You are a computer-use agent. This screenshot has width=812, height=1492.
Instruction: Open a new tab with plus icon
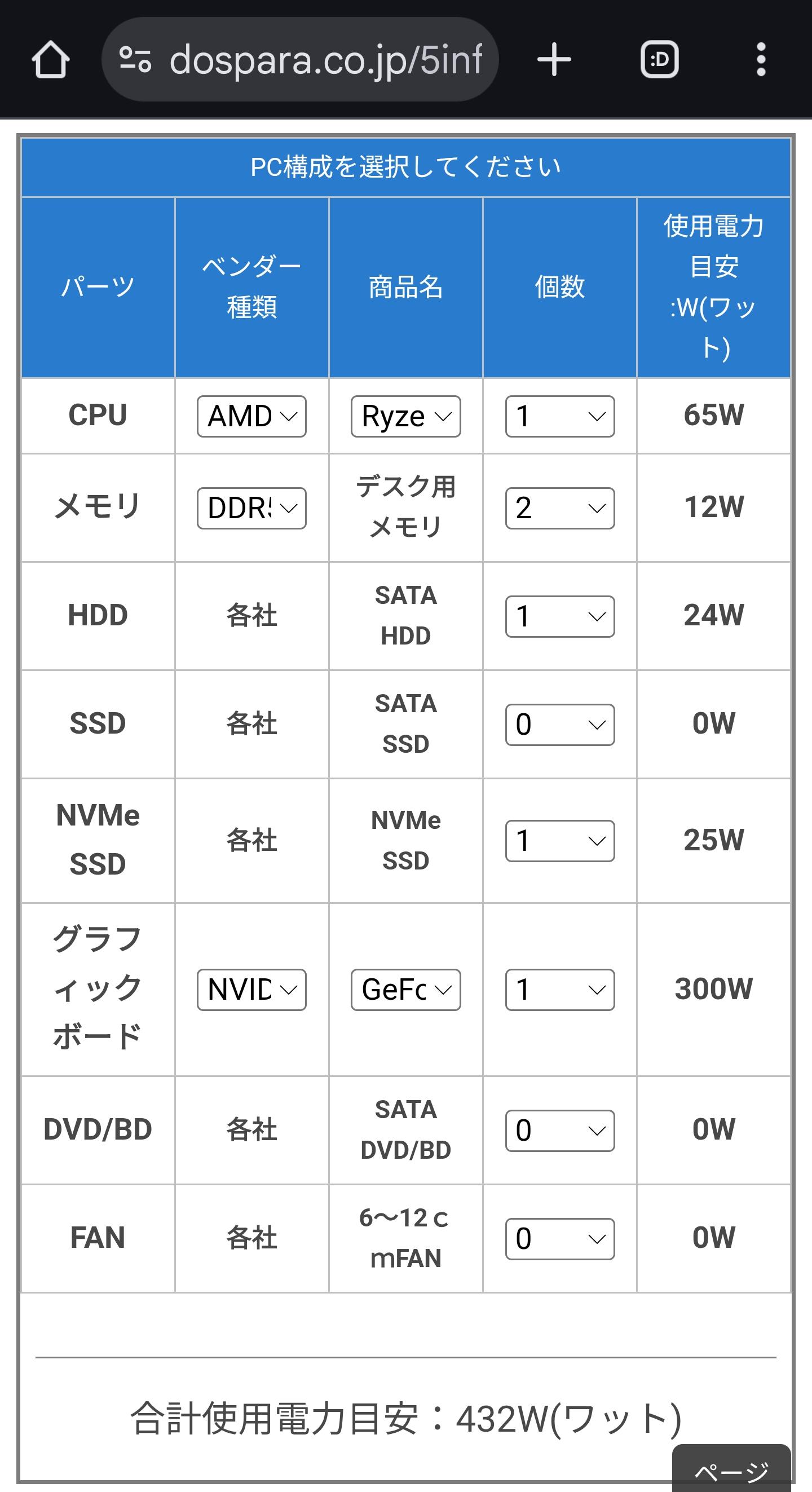tap(554, 59)
